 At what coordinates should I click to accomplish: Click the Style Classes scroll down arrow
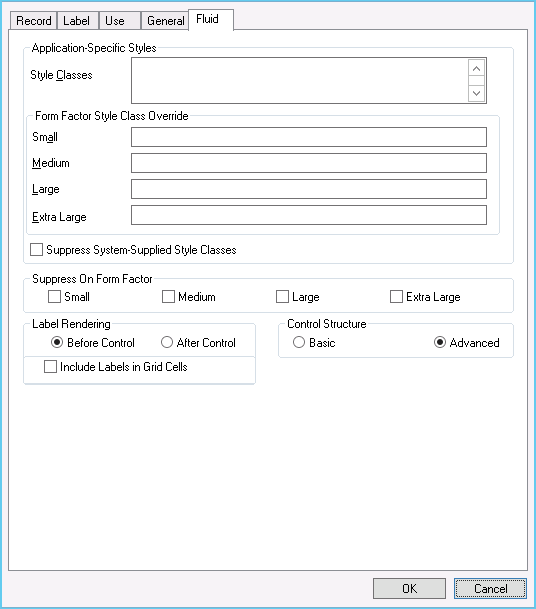[x=477, y=94]
